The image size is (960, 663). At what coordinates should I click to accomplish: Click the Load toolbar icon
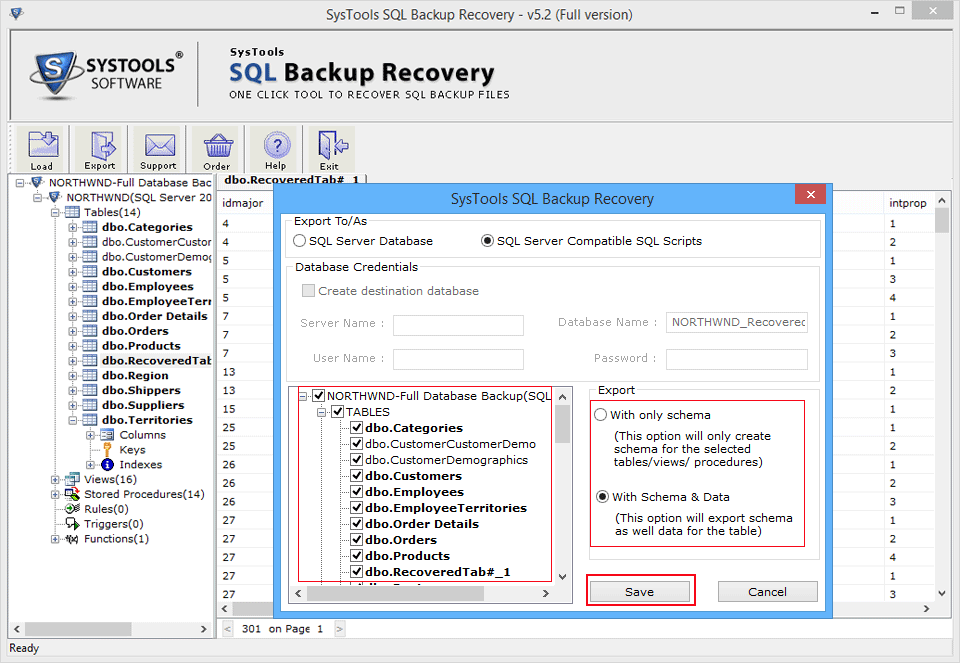(42, 144)
